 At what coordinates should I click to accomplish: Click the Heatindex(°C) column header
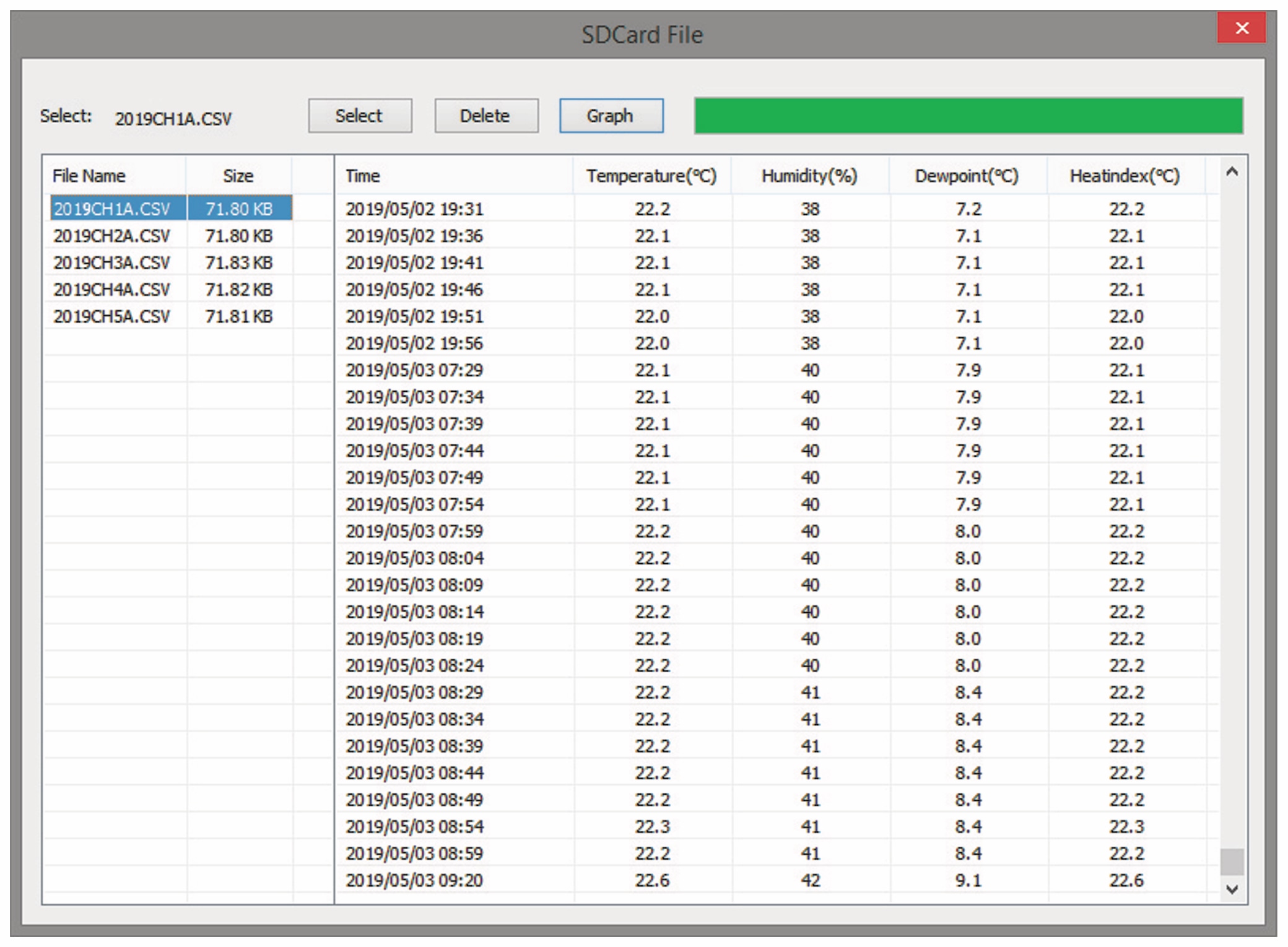[x=1125, y=176]
